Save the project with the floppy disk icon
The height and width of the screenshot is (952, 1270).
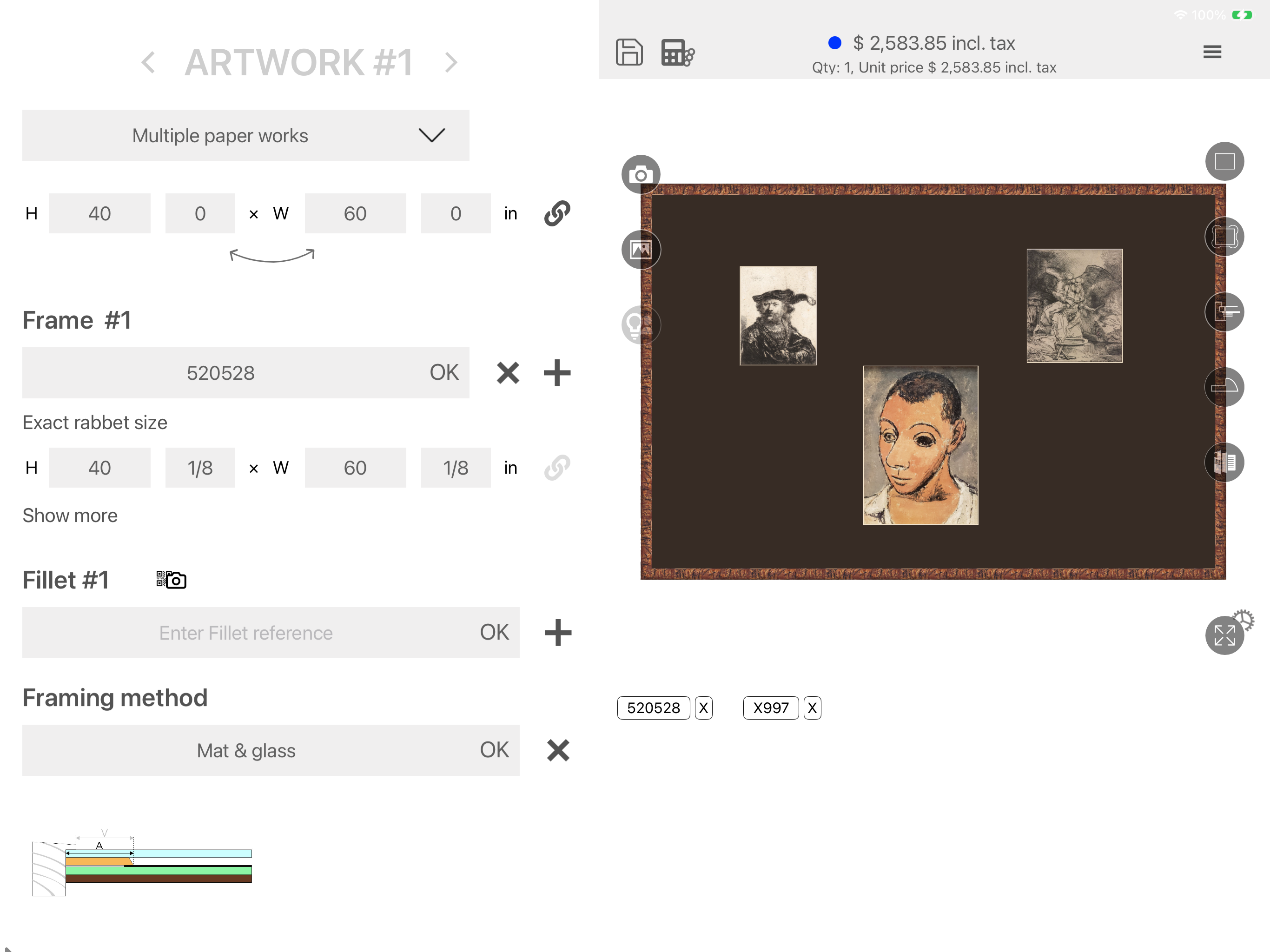point(629,52)
